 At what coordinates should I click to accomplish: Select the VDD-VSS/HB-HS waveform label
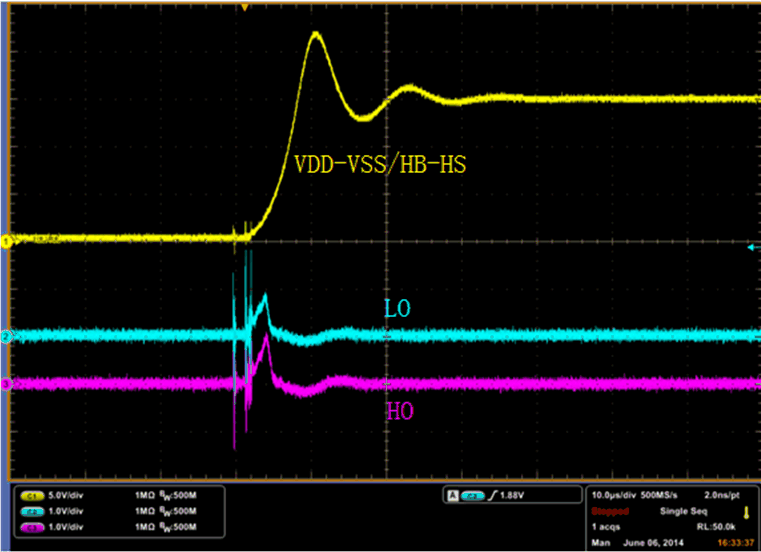380,165
